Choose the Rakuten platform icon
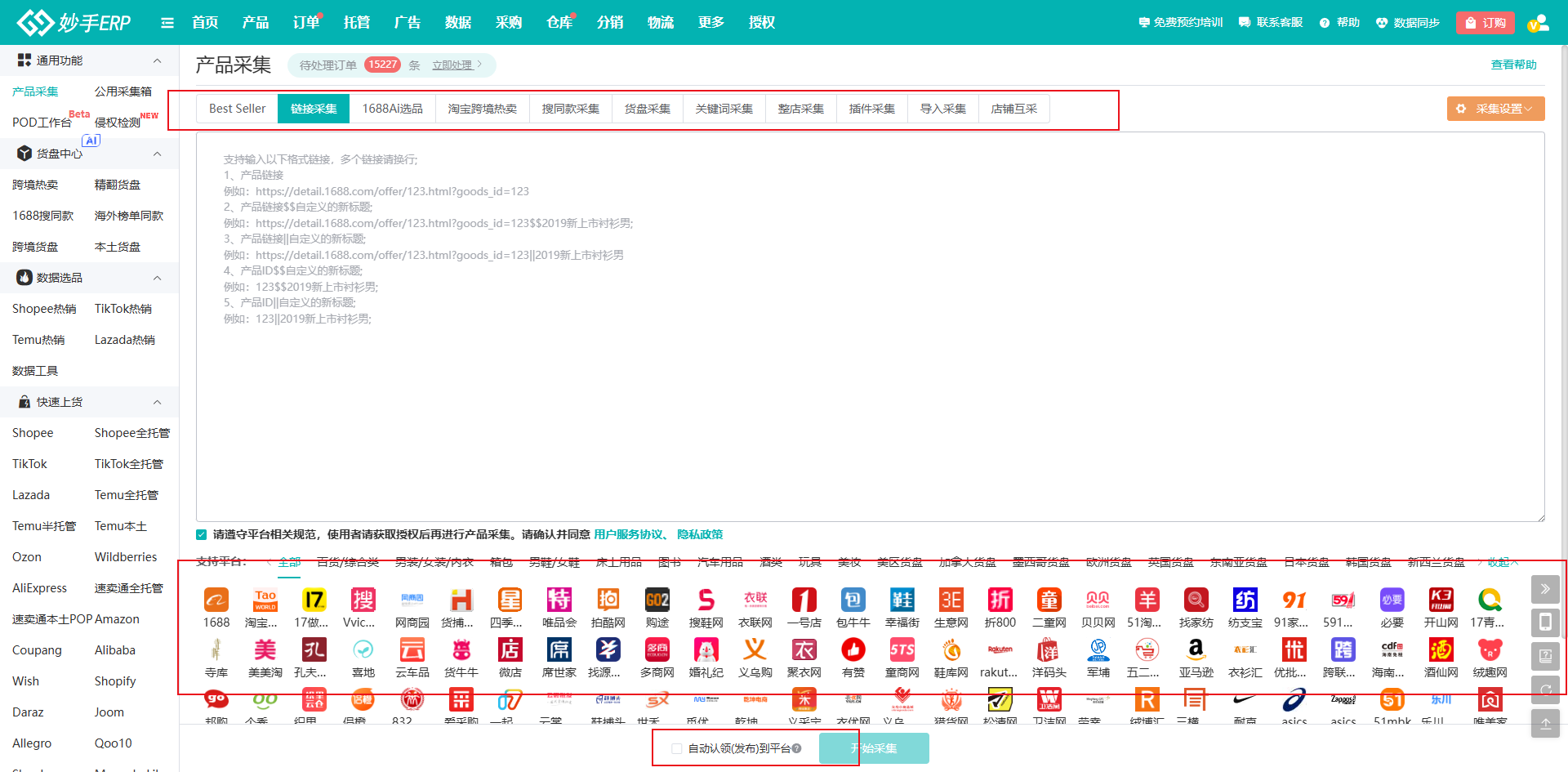This screenshot has height=772, width=1568. tap(1000, 650)
